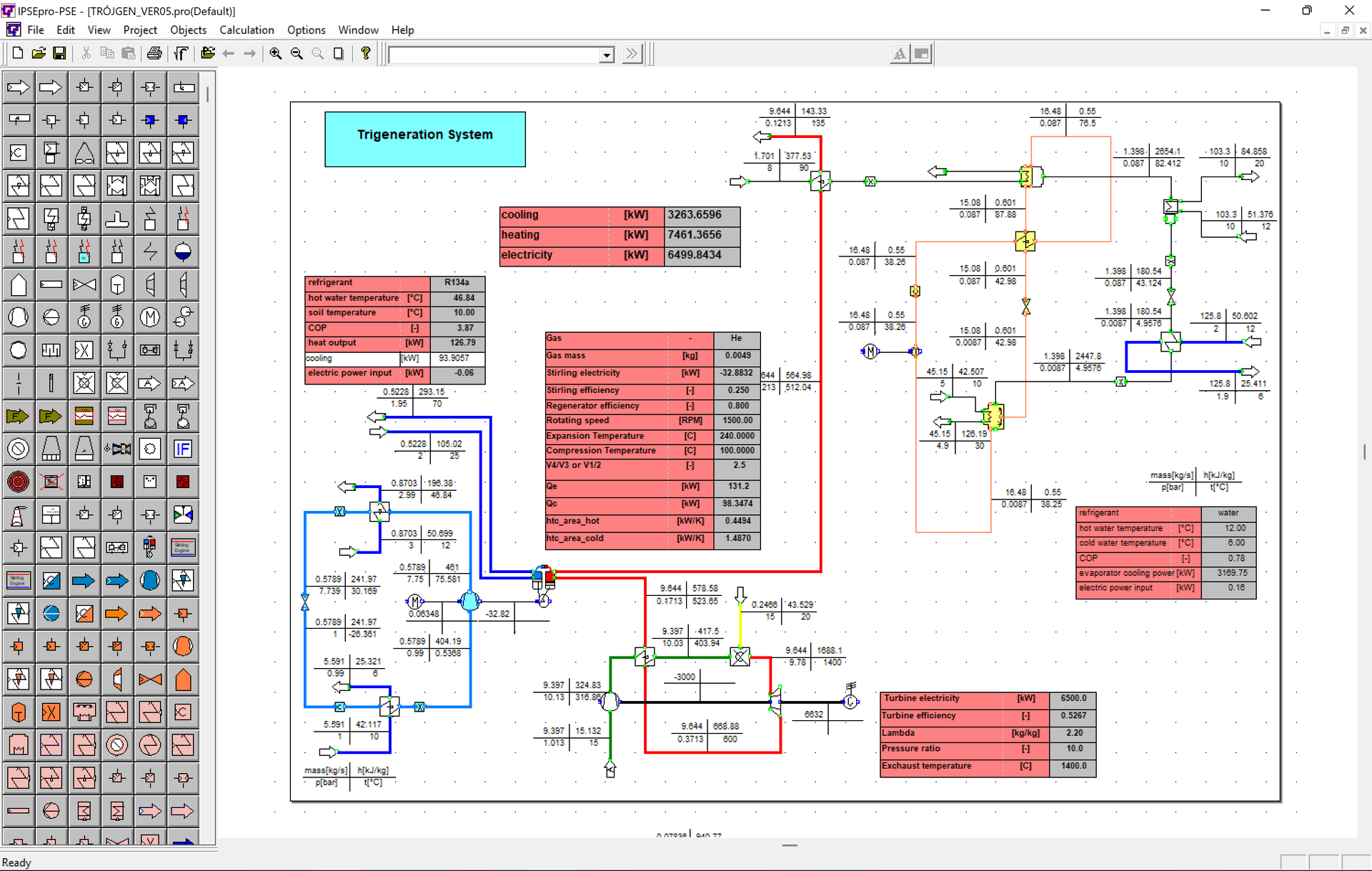
Task: Click the Turbine electricity value '6500.0'
Action: [1073, 699]
